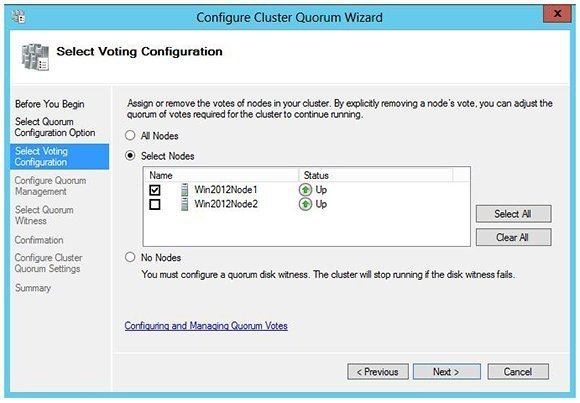Open the Select Quorum Configuration Option step
580x403 pixels.
[x=55, y=127]
